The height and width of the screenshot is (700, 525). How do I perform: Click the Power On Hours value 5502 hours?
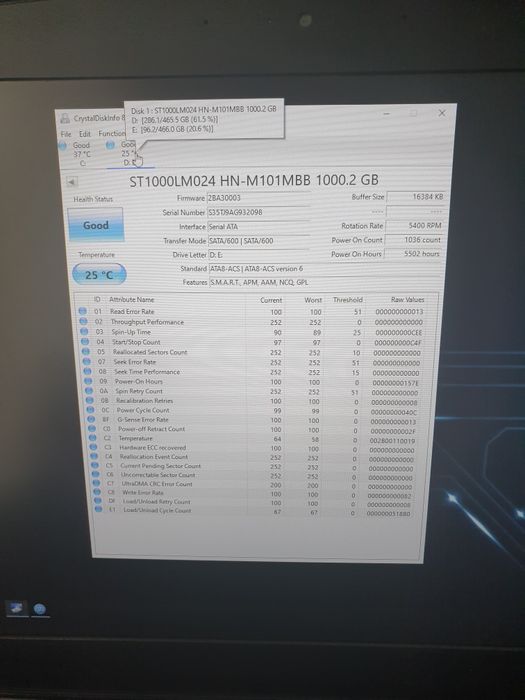[412, 254]
